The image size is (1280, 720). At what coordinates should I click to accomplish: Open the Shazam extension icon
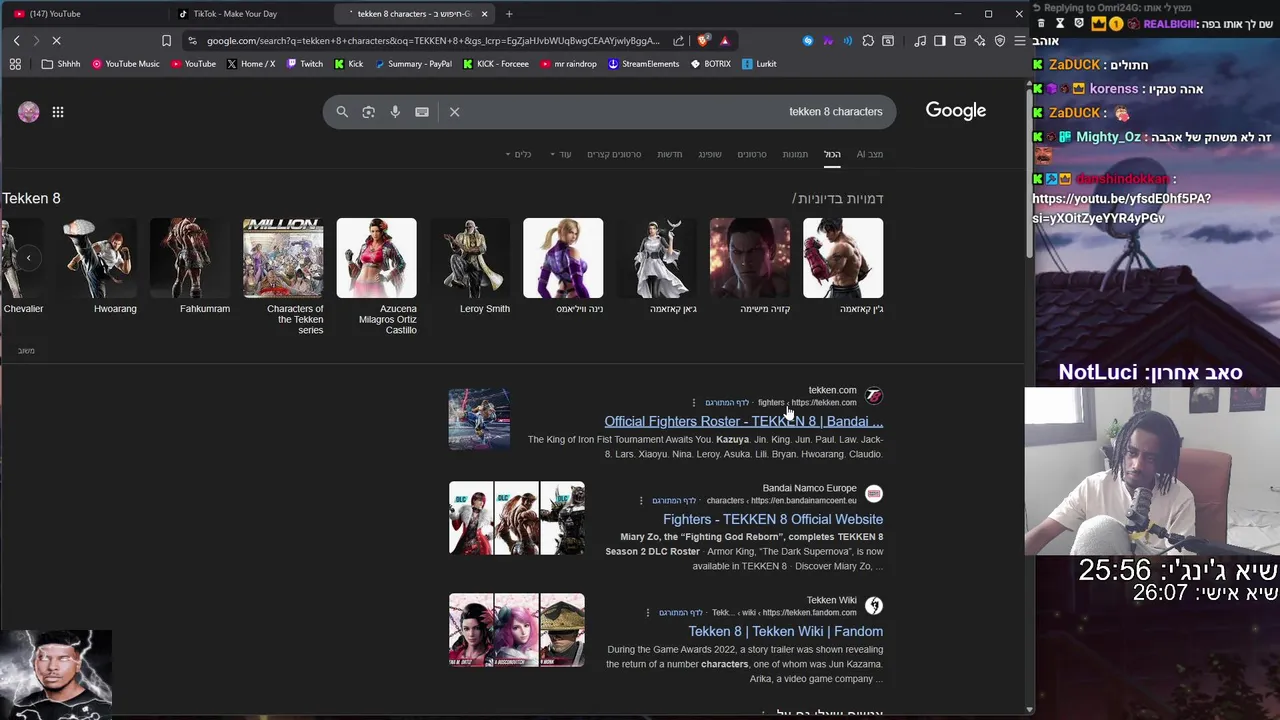(x=808, y=41)
